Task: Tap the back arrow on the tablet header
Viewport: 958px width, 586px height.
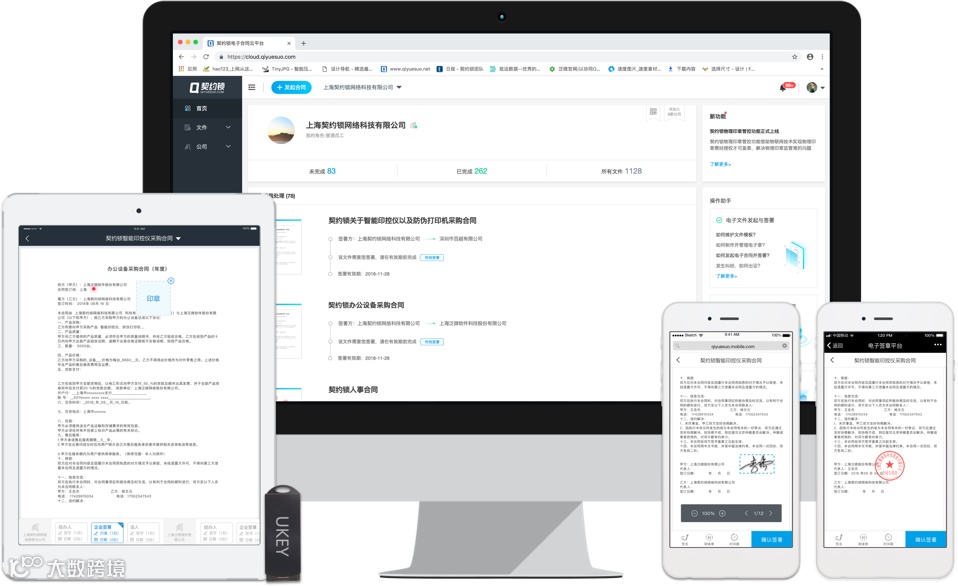Action: pyautogui.click(x=27, y=238)
